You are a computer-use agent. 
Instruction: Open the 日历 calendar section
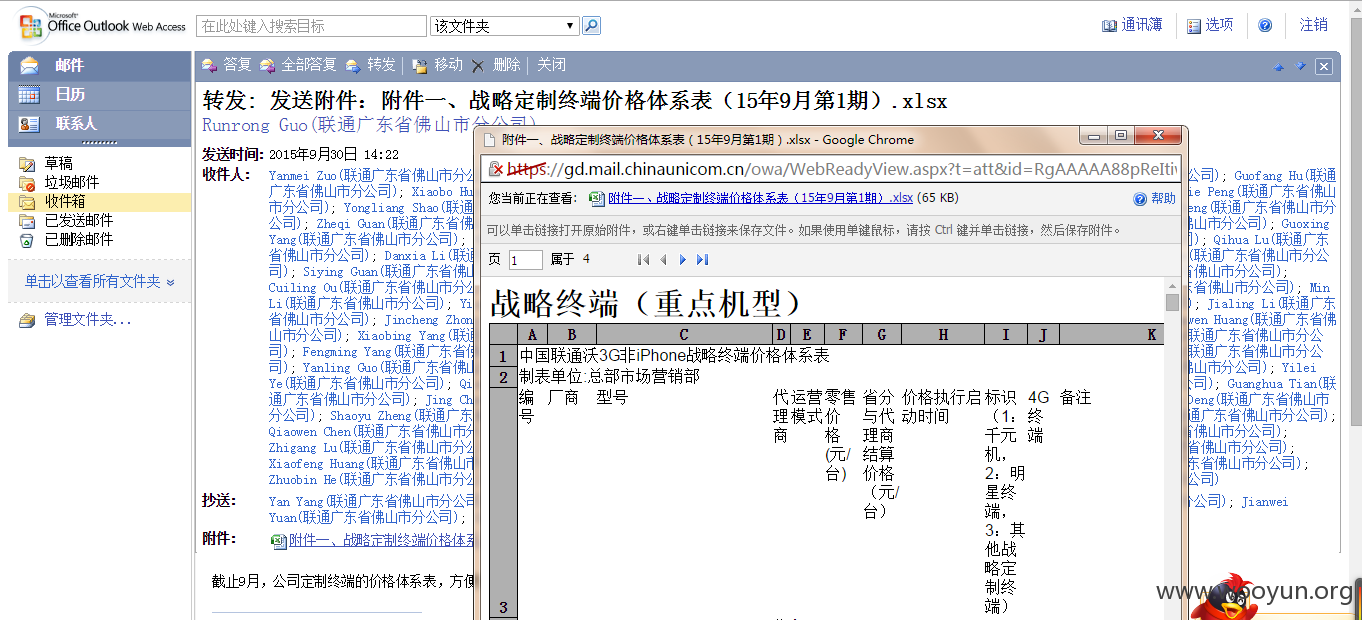coord(100,95)
